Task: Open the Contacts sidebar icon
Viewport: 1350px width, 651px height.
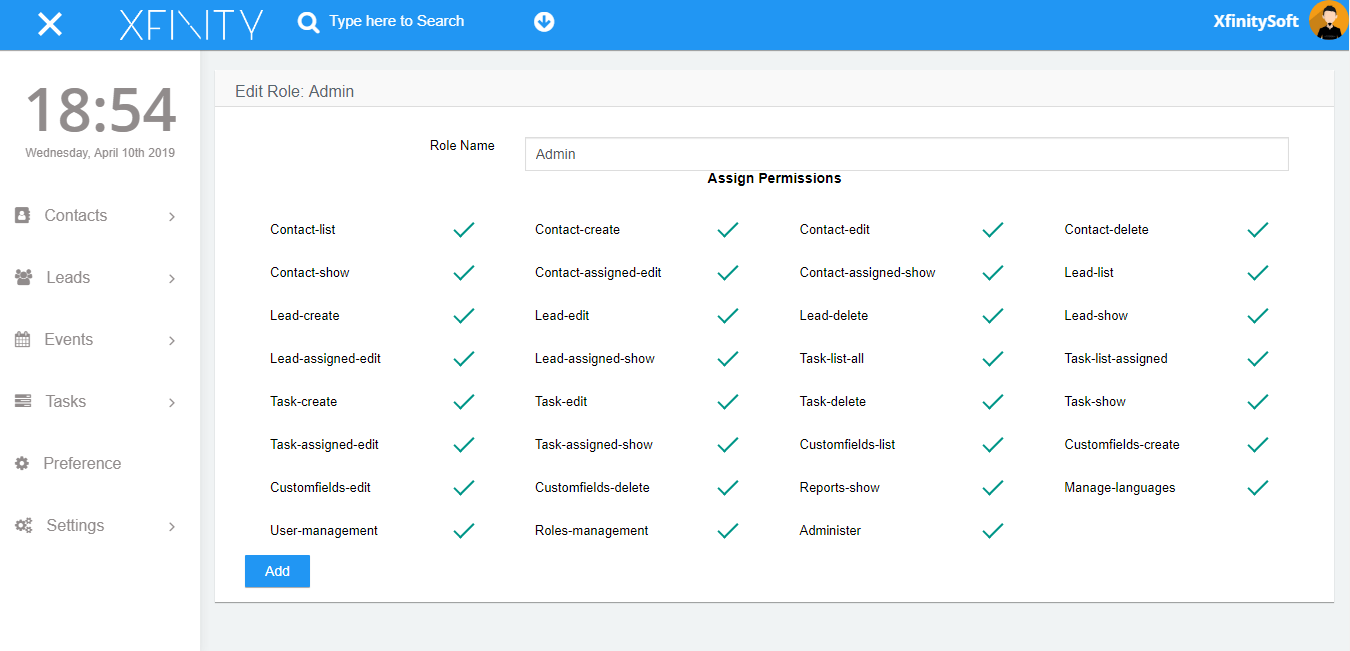Action: pos(21,215)
